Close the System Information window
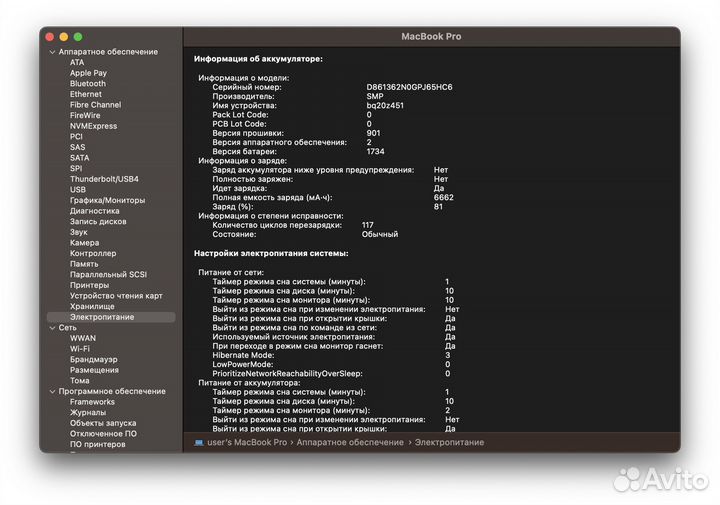This screenshot has width=720, height=505. [x=50, y=37]
